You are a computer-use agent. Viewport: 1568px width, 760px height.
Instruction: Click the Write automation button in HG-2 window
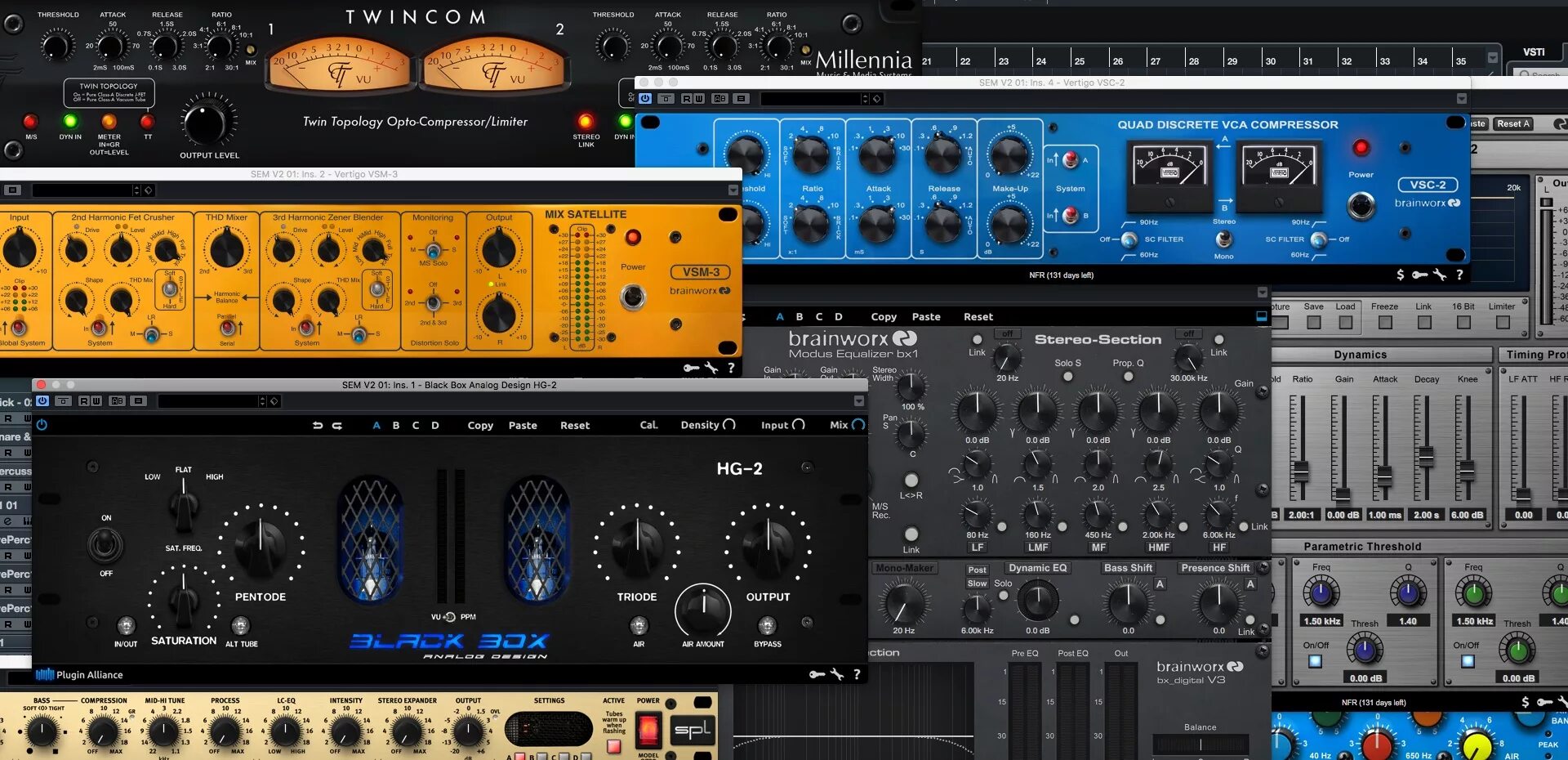pyautogui.click(x=96, y=400)
